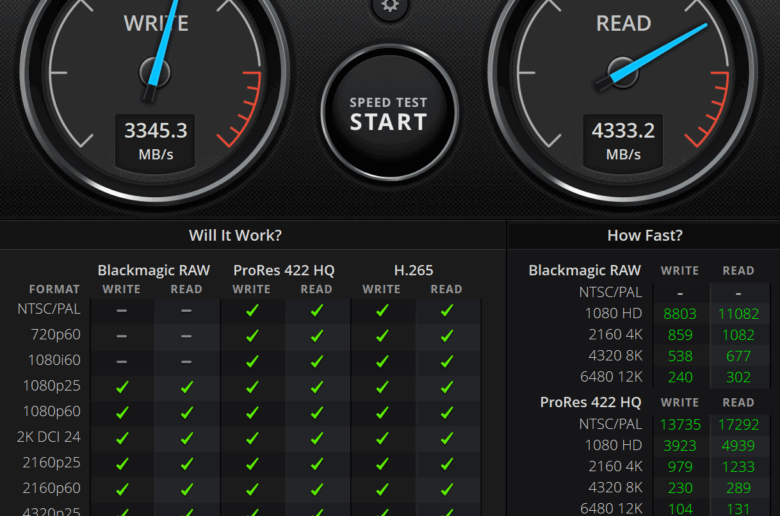Click H.265 write checkmark in 720p60 row
This screenshot has width=780, height=516.
tap(382, 336)
